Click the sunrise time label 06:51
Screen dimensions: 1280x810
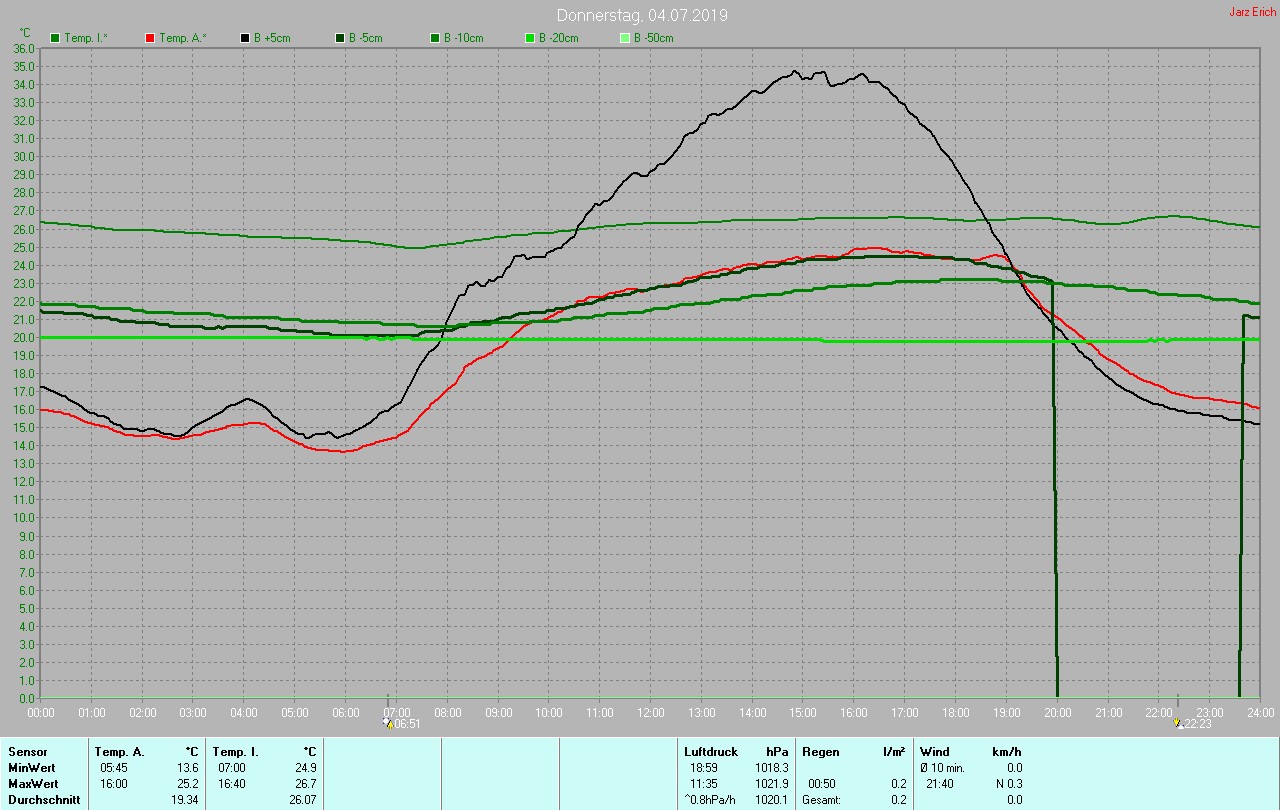(408, 724)
